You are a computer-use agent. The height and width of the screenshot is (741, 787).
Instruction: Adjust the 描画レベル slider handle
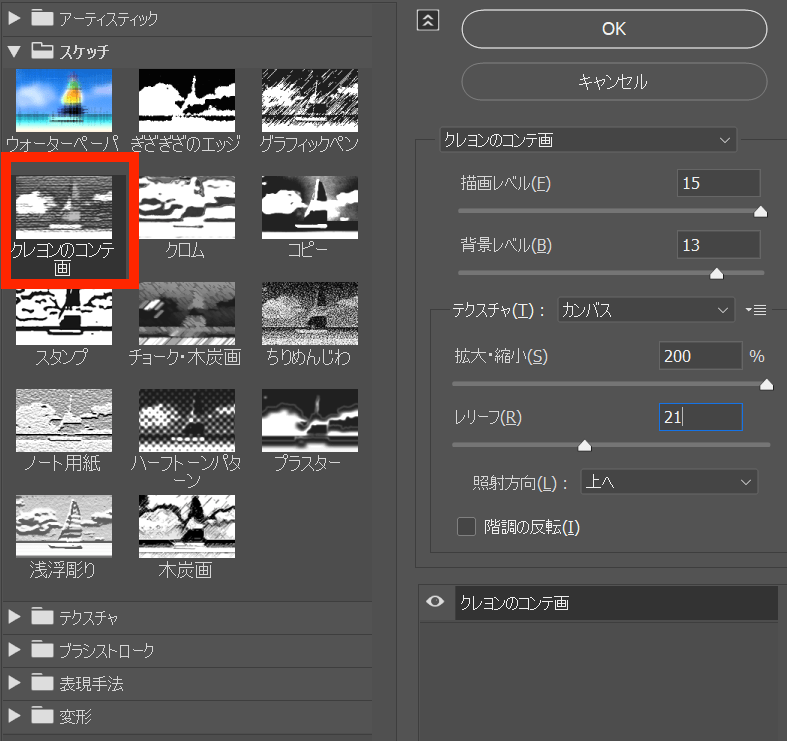(760, 212)
